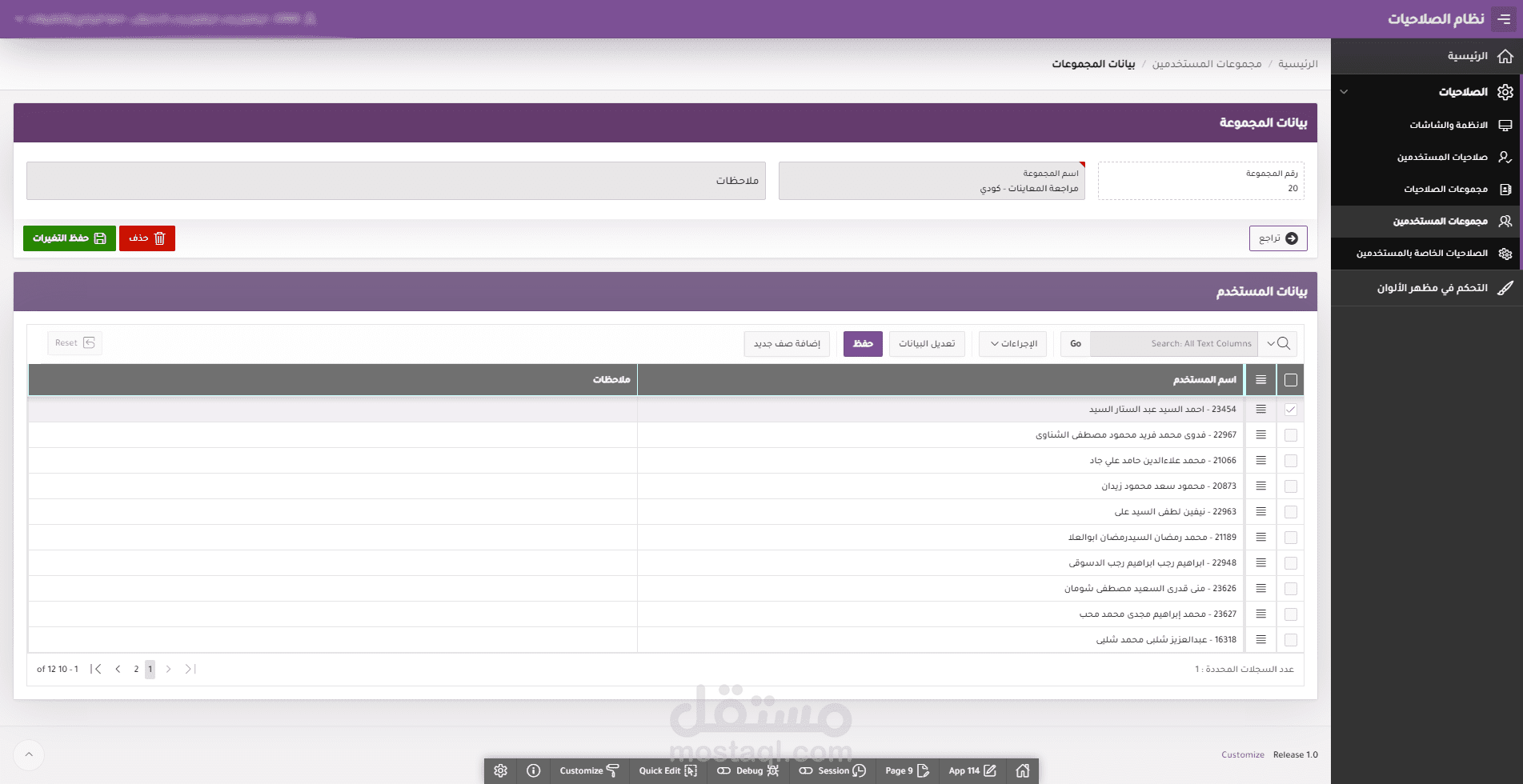
Task: Select page 2 in pagination
Action: pyautogui.click(x=136, y=670)
